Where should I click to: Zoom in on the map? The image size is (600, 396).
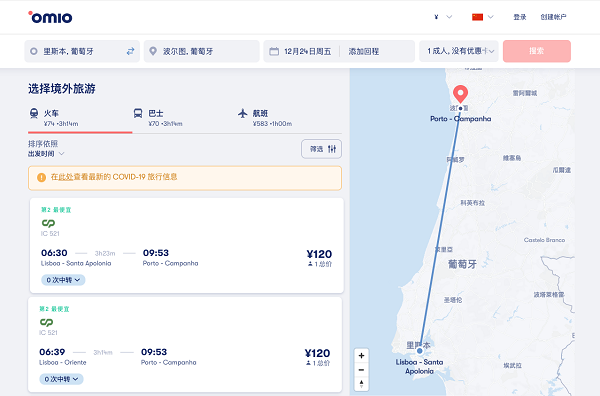[x=361, y=355]
